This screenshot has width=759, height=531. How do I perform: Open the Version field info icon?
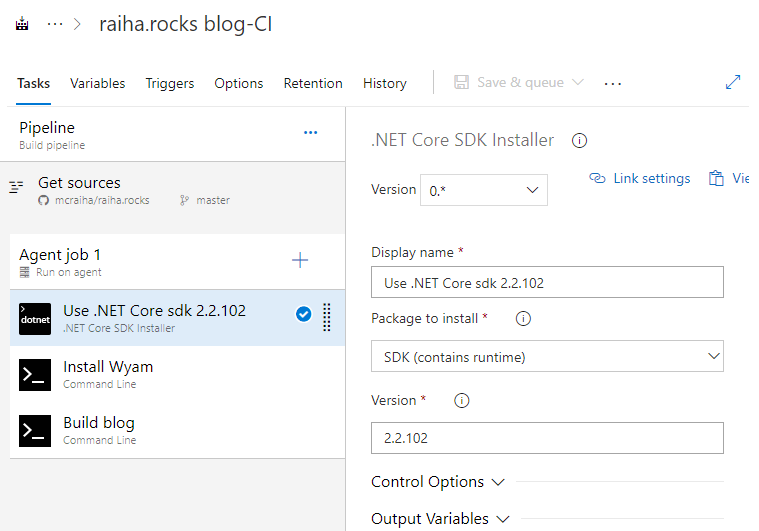click(462, 400)
